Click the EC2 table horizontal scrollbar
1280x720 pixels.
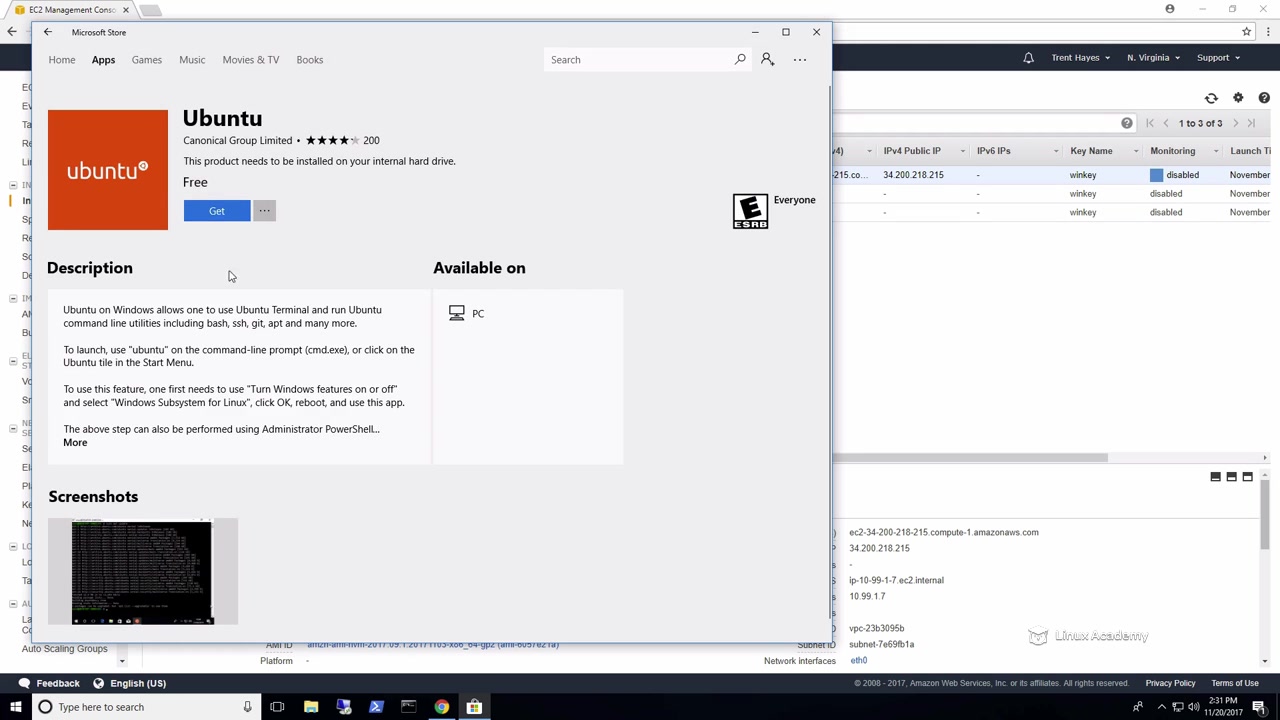pos(970,458)
